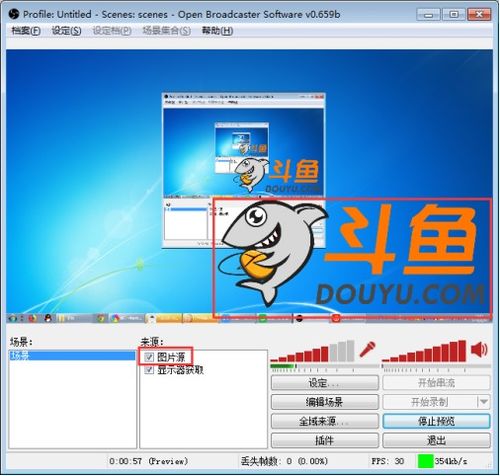Image resolution: width=500 pixels, height=476 pixels.
Task: Open 全域来源... global sources button
Action: click(325, 421)
